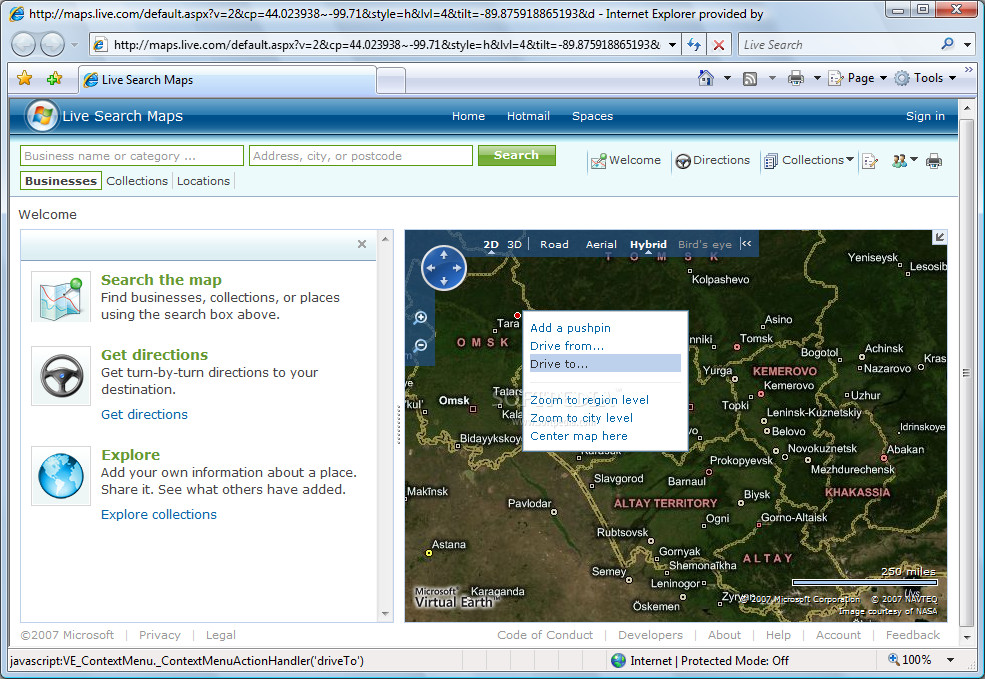Click the Welcome toolbar button

tap(626, 161)
